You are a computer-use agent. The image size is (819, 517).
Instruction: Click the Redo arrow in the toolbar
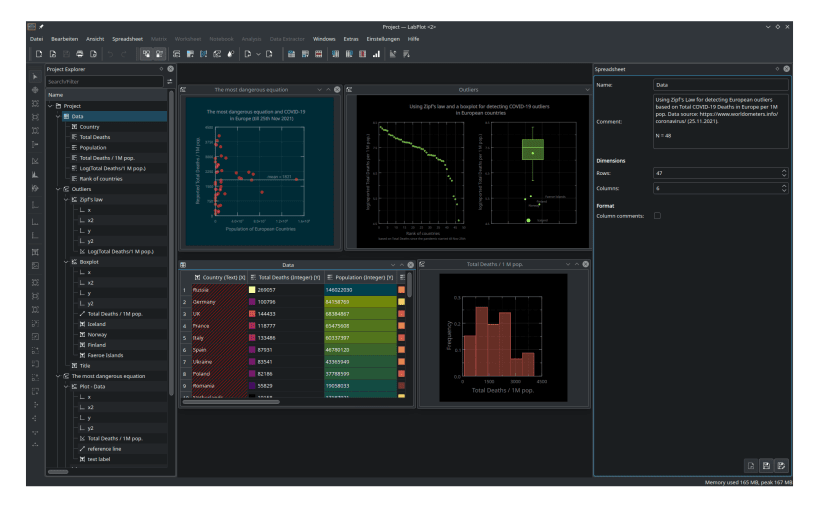124,54
